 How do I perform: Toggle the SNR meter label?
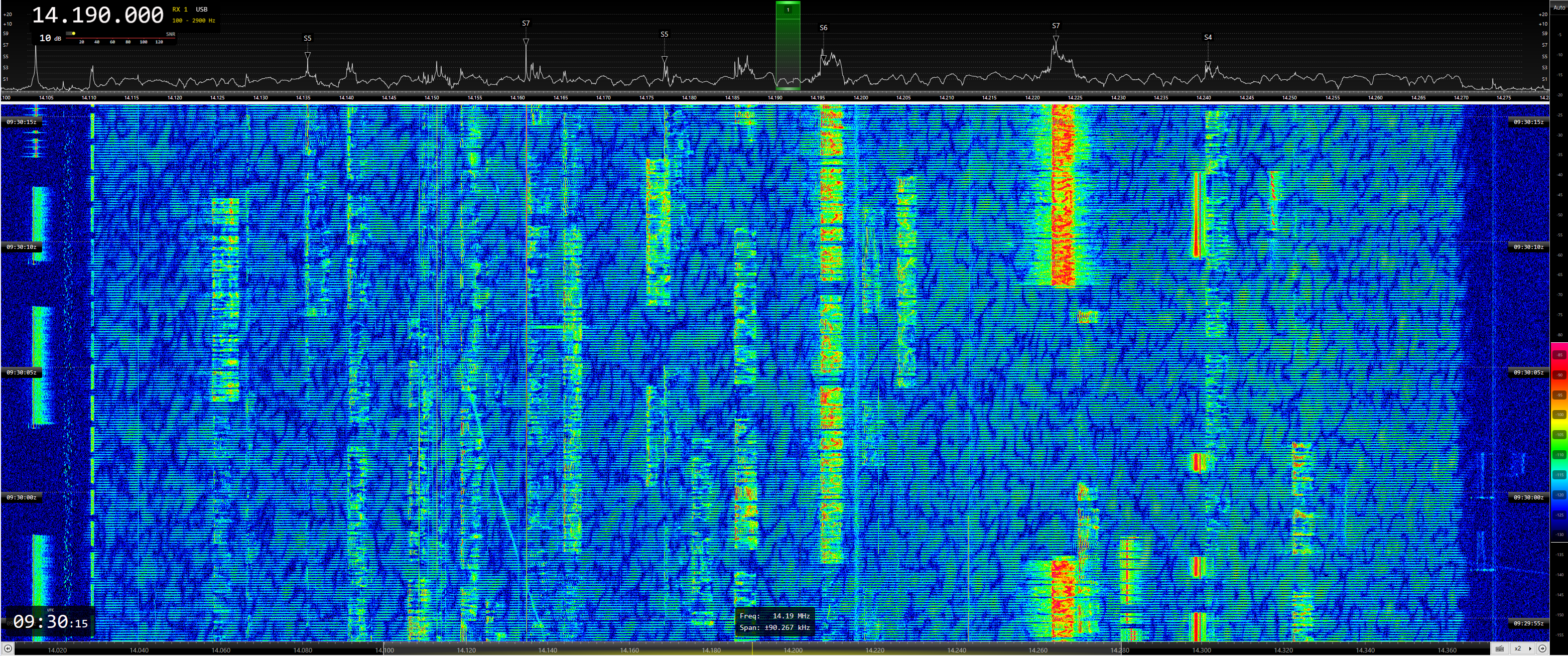pyautogui.click(x=171, y=34)
